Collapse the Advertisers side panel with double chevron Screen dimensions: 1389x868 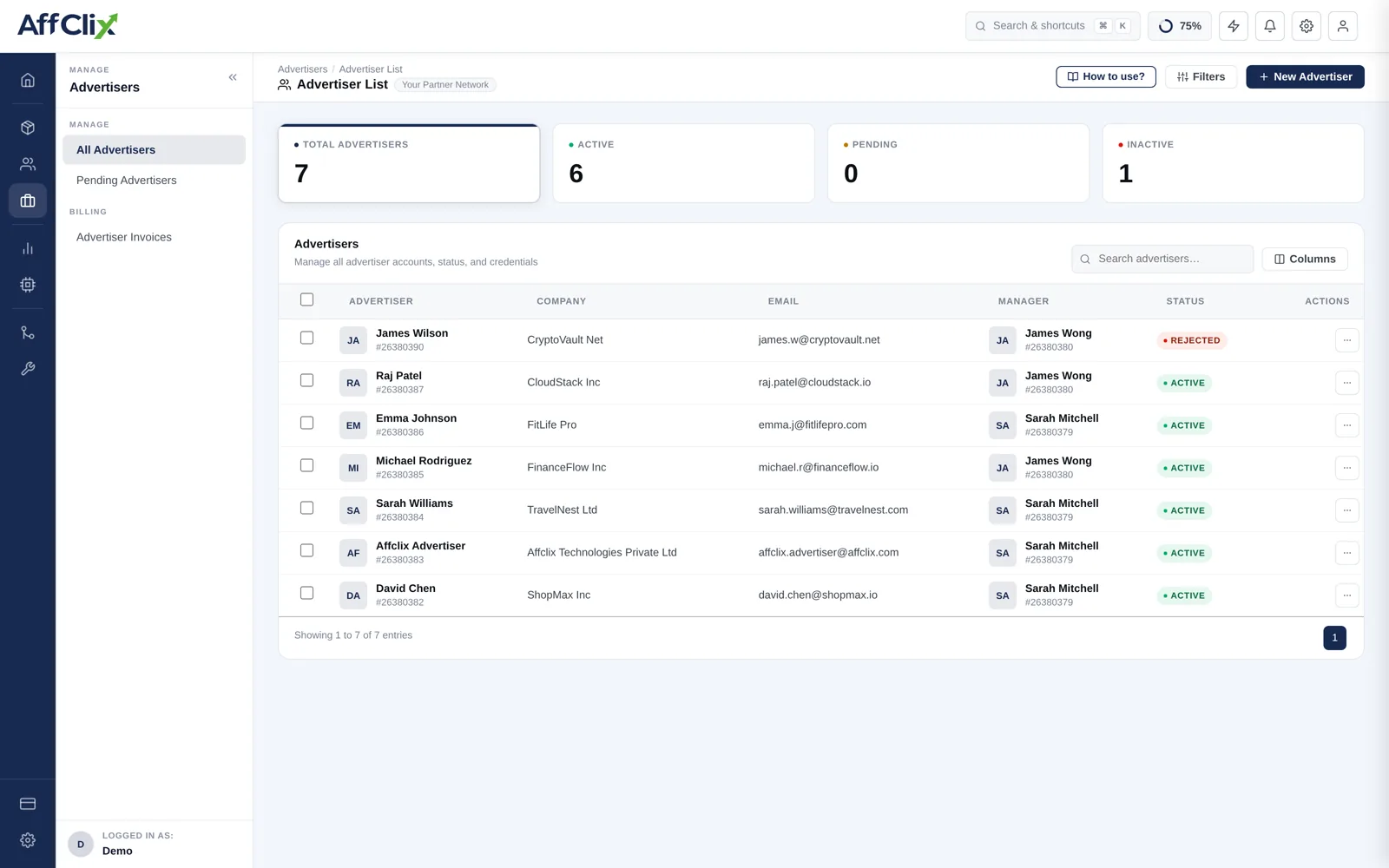tap(233, 77)
